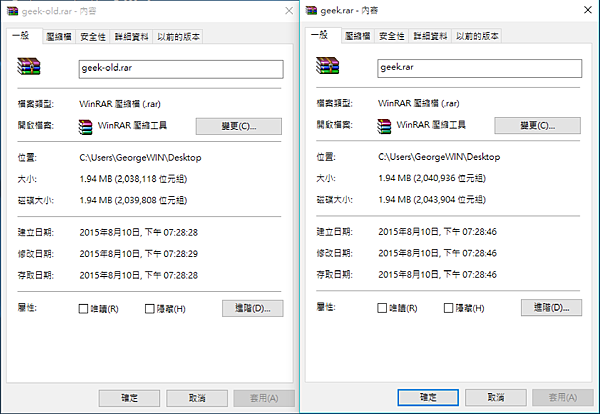
Task: Confirm with 確定 in geek.rar window
Action: (428, 397)
